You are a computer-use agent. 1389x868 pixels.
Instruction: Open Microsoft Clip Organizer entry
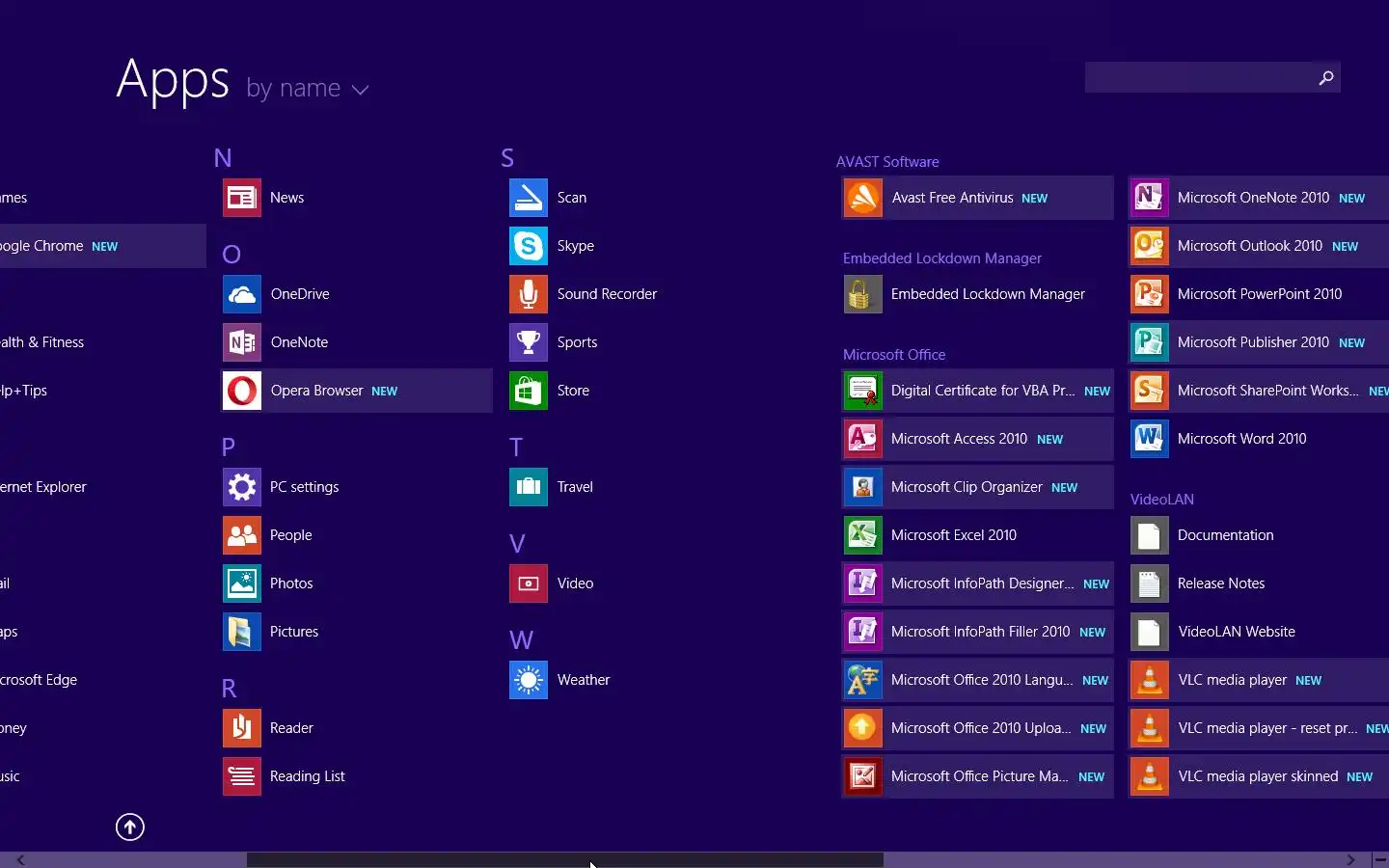[978, 487]
